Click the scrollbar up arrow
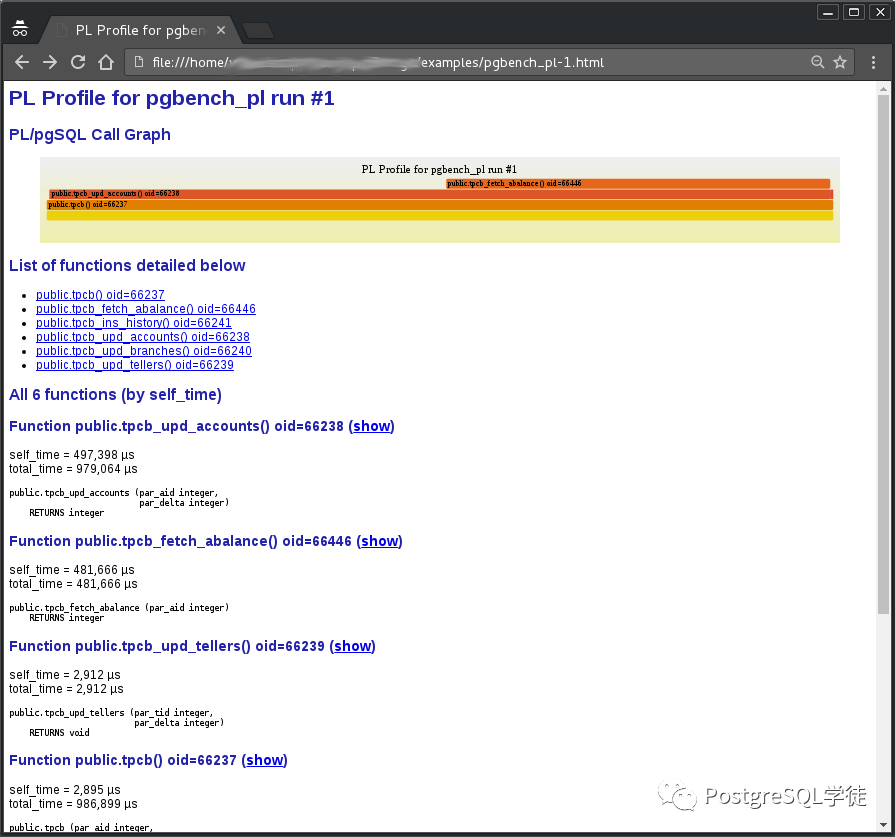The width and height of the screenshot is (895, 837). (x=883, y=89)
